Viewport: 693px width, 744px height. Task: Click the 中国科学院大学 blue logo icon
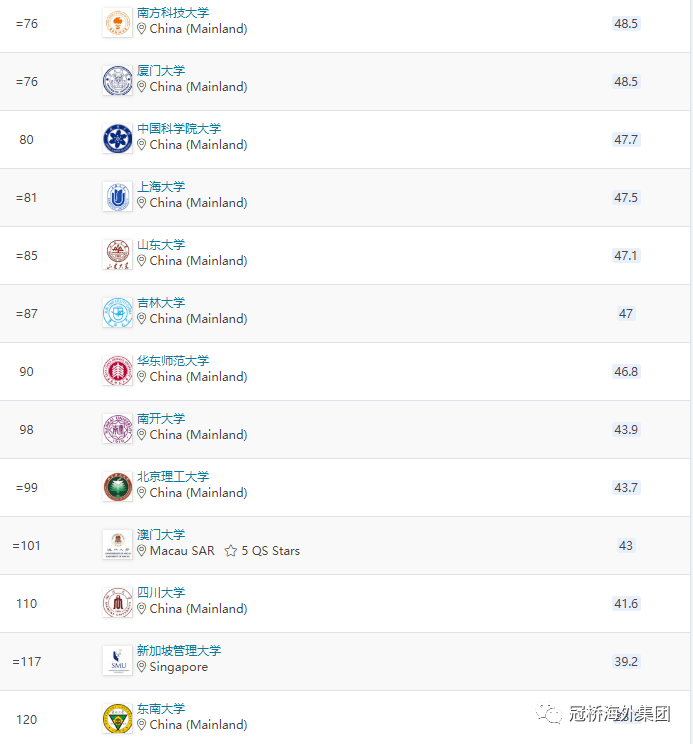118,139
